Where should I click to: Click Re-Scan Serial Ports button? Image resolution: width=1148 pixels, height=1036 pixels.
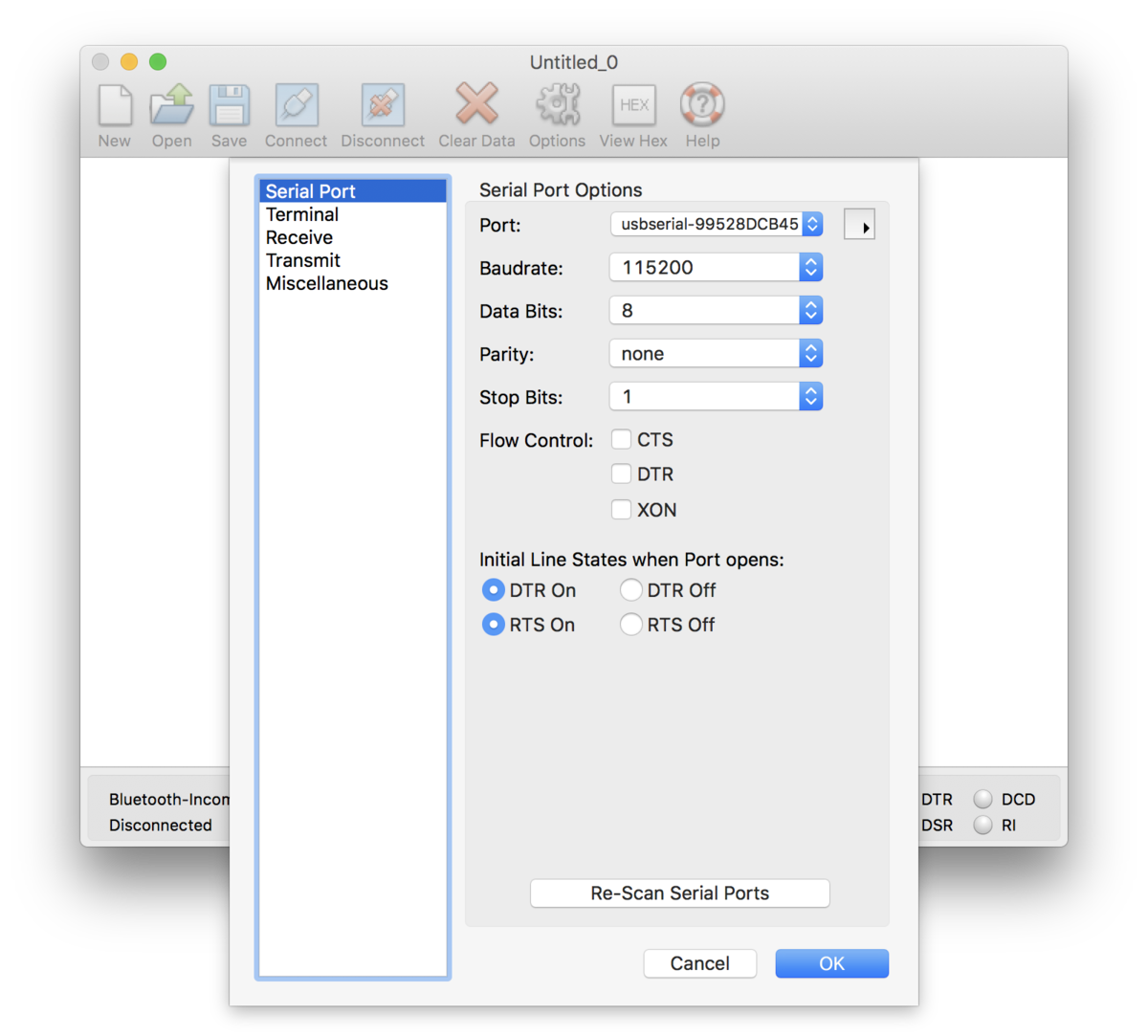680,893
